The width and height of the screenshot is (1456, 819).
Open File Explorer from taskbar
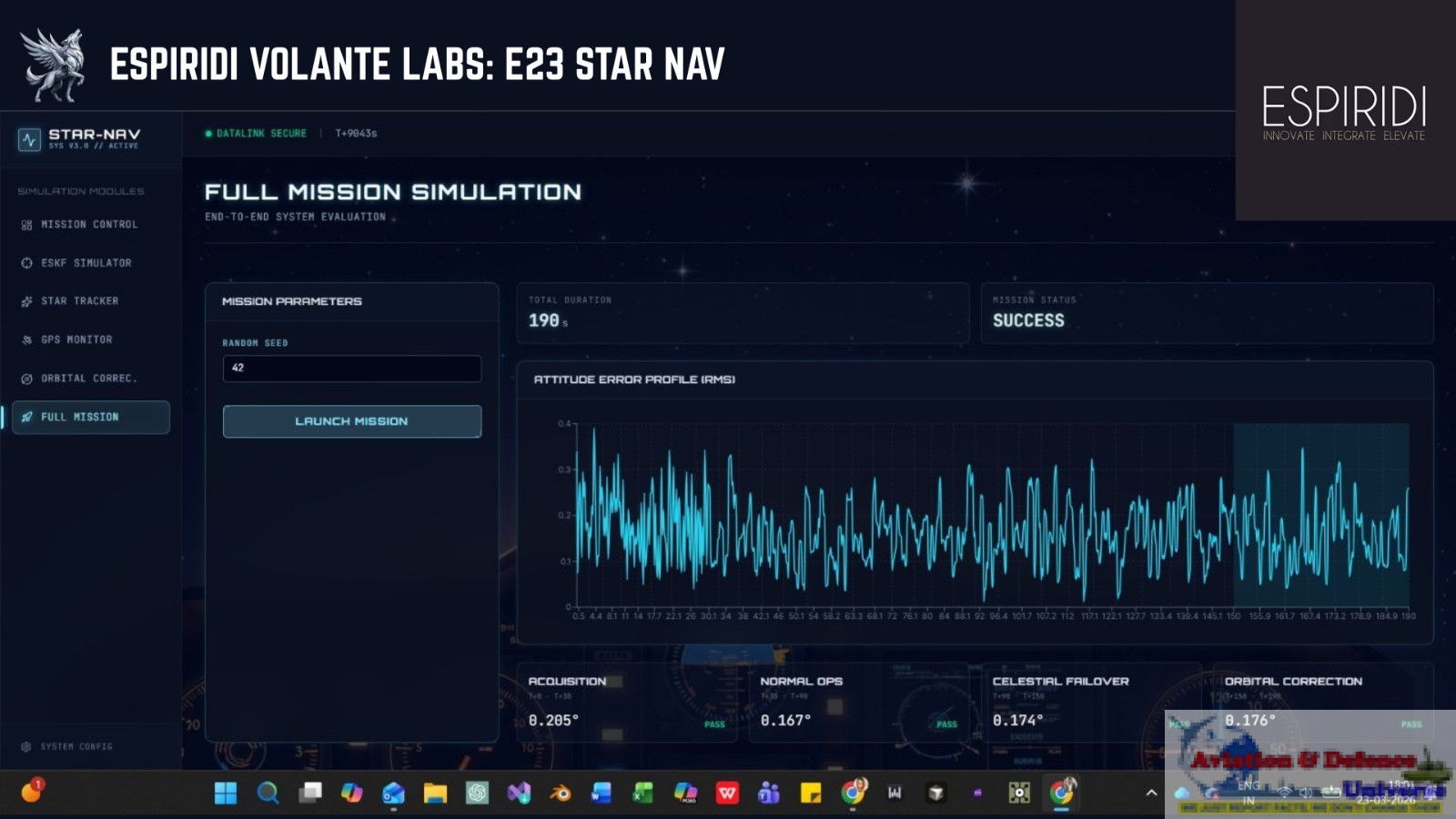[x=435, y=794]
